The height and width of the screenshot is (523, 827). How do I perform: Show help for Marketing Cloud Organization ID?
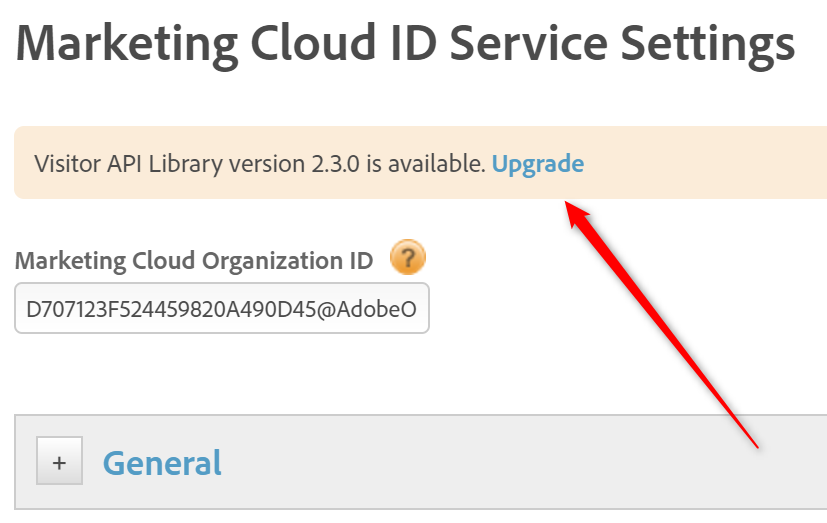407,258
